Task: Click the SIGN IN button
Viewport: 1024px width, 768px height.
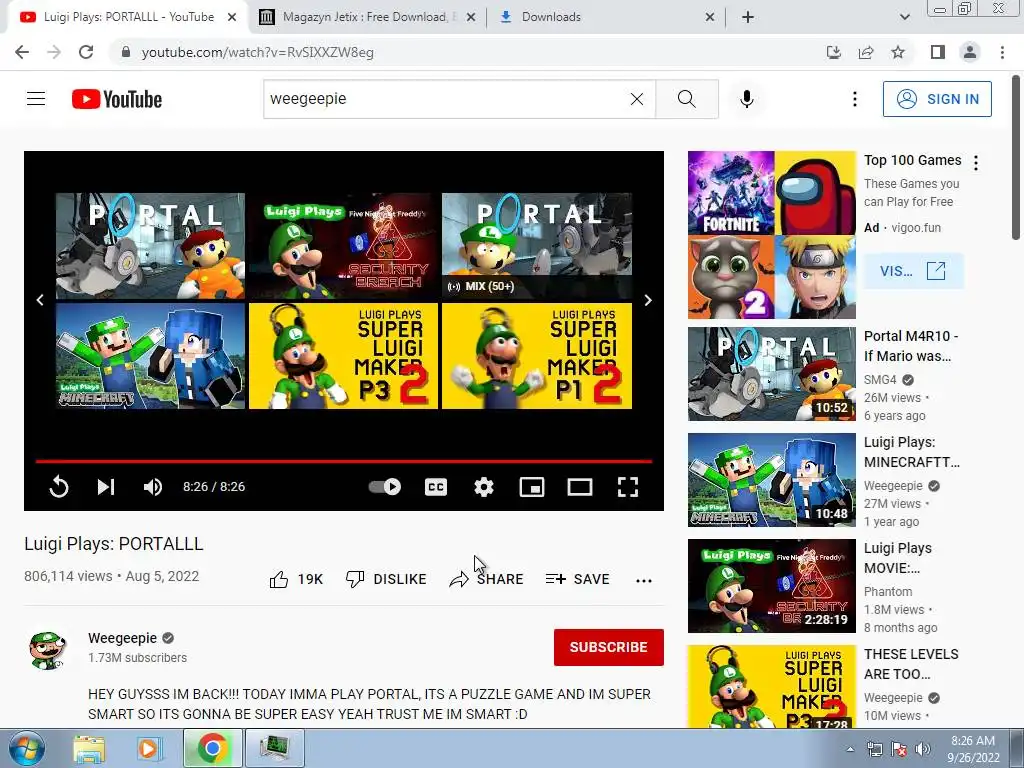Action: pyautogui.click(x=937, y=99)
